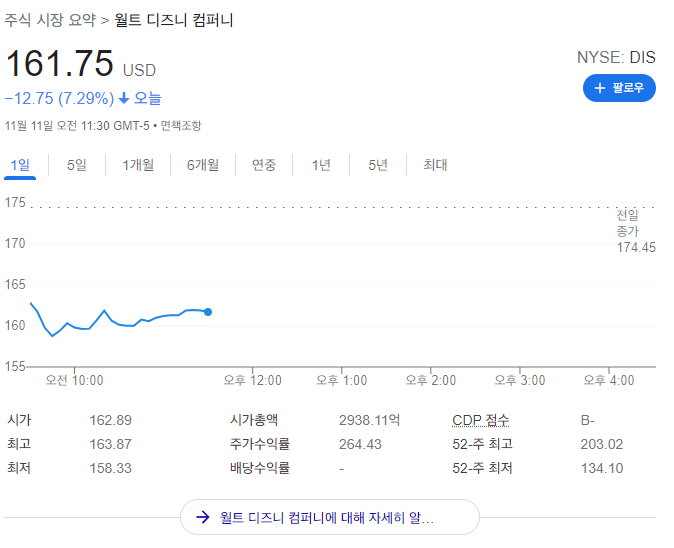Click the blue endpoint dot on the chart

point(208,312)
